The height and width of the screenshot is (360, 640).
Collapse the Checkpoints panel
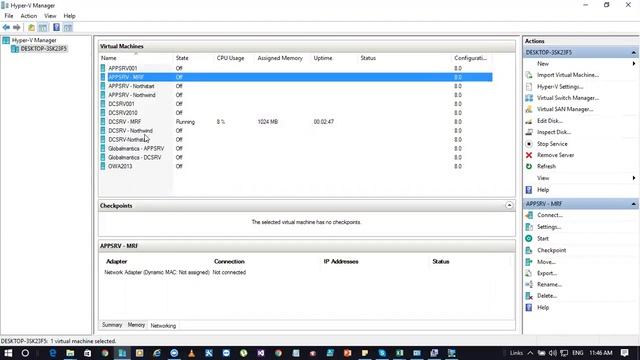(x=509, y=205)
